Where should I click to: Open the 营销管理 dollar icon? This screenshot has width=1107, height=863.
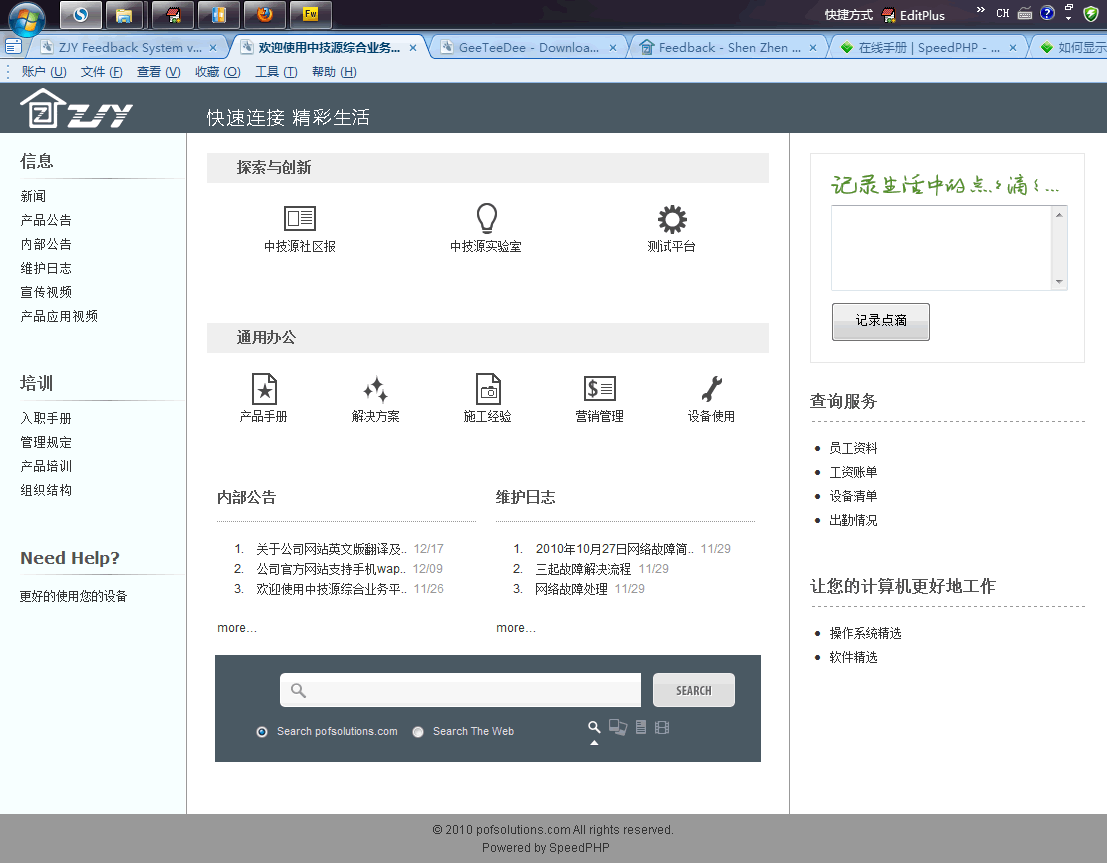[599, 388]
